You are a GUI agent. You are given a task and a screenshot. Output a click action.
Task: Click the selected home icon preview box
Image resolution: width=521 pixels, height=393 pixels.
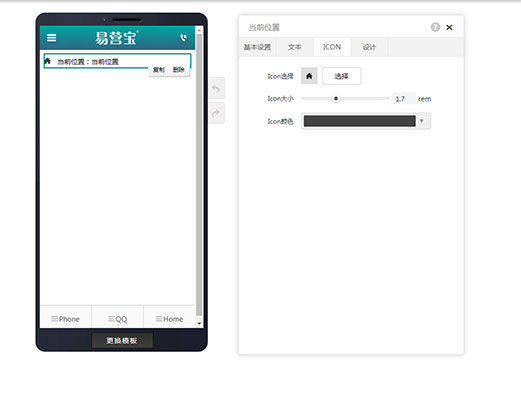[309, 76]
